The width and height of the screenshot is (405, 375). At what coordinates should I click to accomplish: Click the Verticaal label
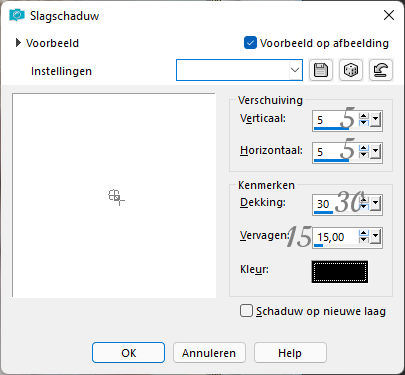point(263,118)
